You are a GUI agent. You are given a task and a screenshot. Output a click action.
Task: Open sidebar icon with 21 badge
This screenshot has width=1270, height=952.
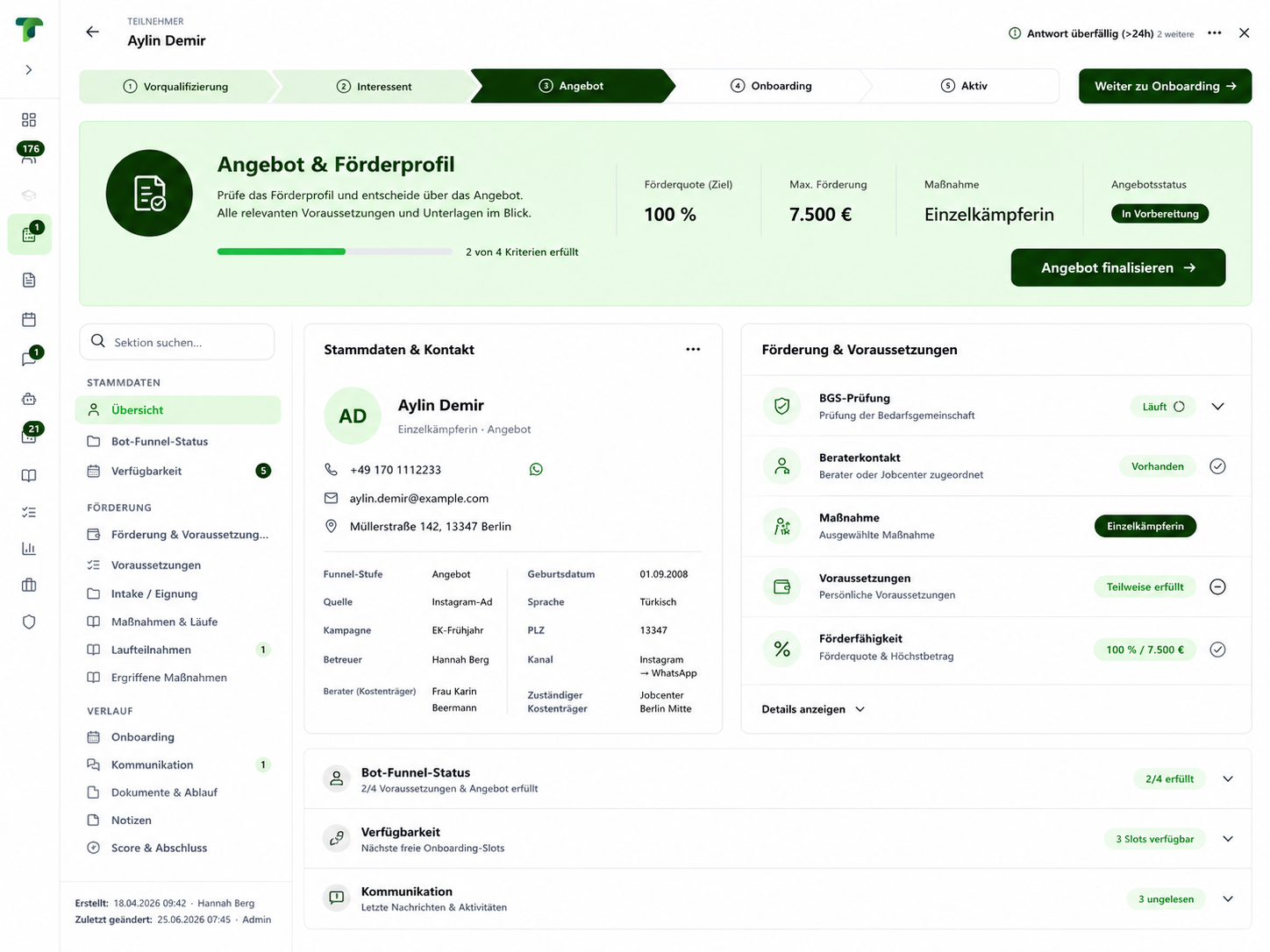click(31, 434)
